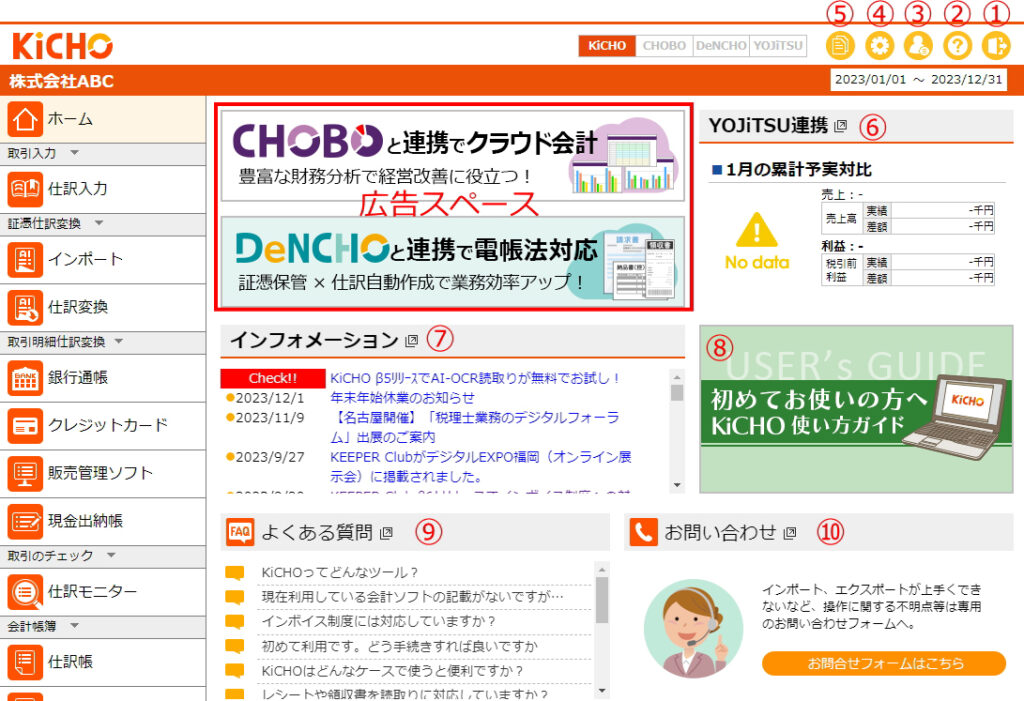The image size is (1024, 701).
Task: Open 銀行通帳 in sidebar
Action: click(x=103, y=378)
